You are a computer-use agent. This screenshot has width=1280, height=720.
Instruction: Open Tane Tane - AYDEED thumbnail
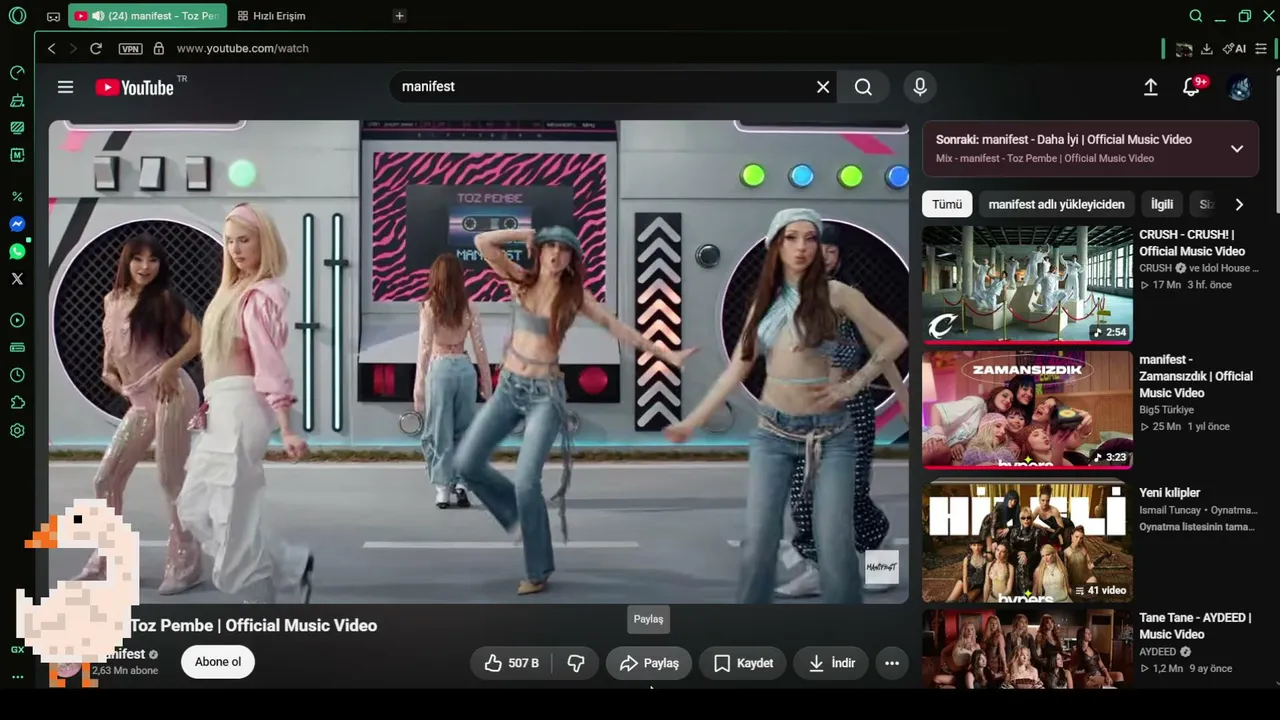click(x=1027, y=650)
